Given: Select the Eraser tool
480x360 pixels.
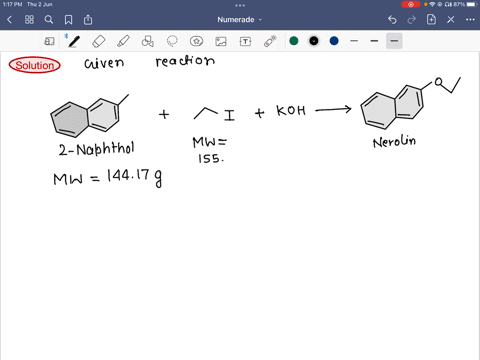Looking at the screenshot, I should tap(99, 41).
